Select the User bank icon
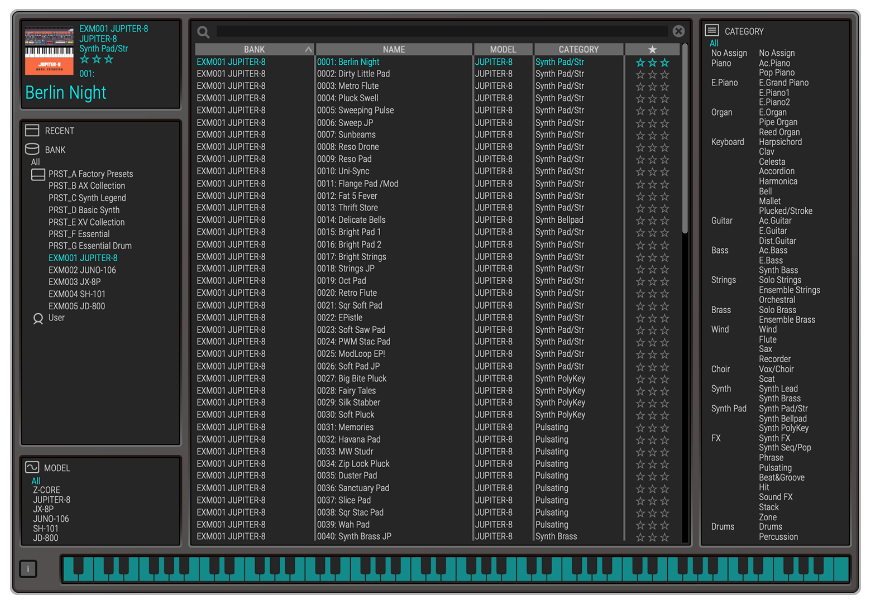Viewport: 869px width, 609px height. click(38, 319)
